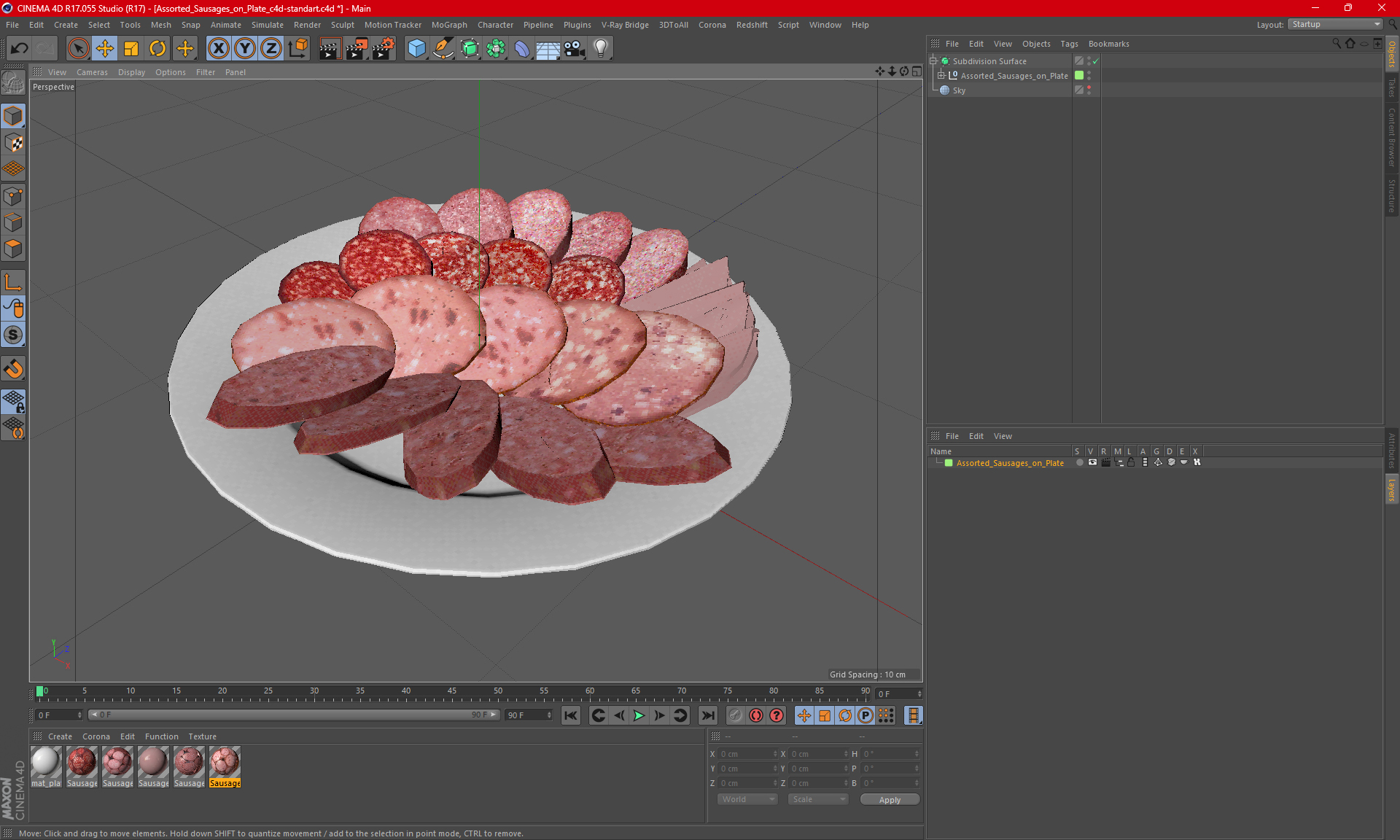
Task: Click timeline frame 45 marker
Action: click(452, 691)
